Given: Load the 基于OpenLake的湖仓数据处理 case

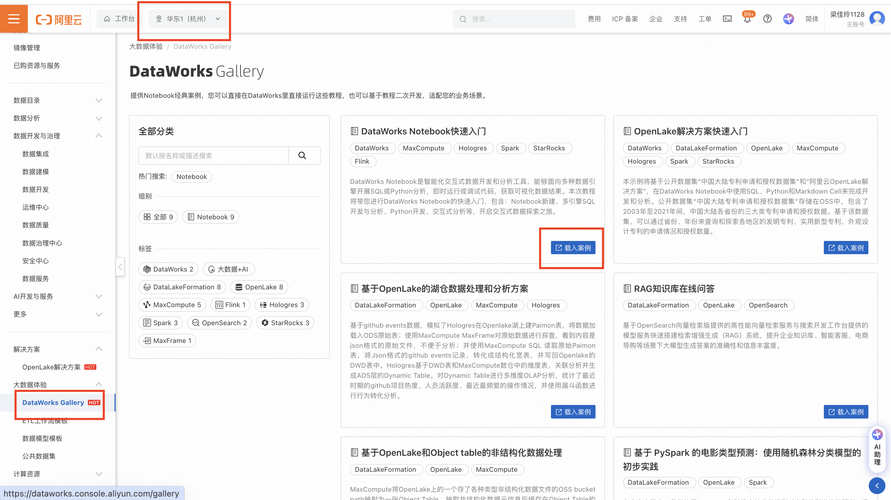Looking at the screenshot, I should 573,412.
